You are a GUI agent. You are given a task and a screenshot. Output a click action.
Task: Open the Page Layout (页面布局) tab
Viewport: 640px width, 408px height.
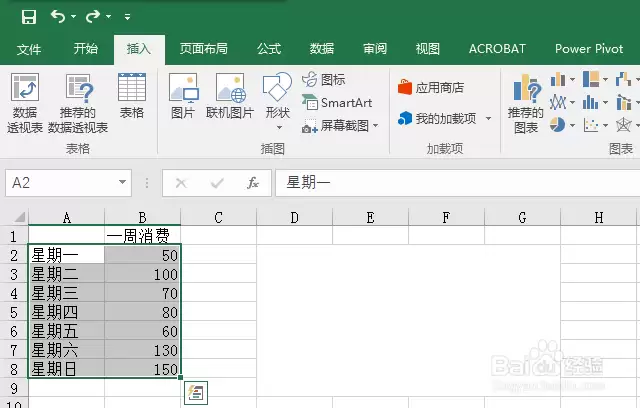(203, 49)
